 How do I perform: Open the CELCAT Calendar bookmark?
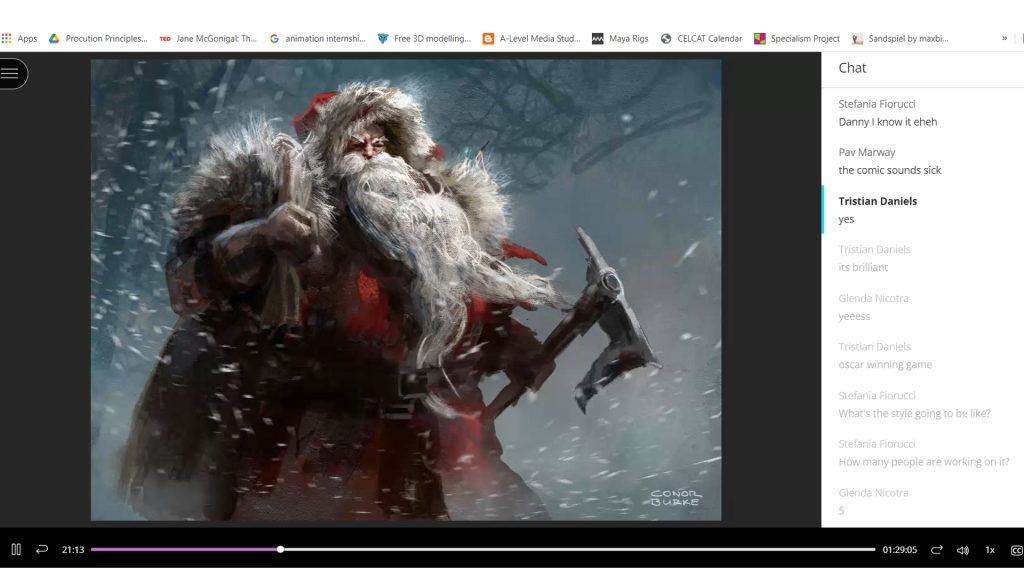(x=701, y=39)
